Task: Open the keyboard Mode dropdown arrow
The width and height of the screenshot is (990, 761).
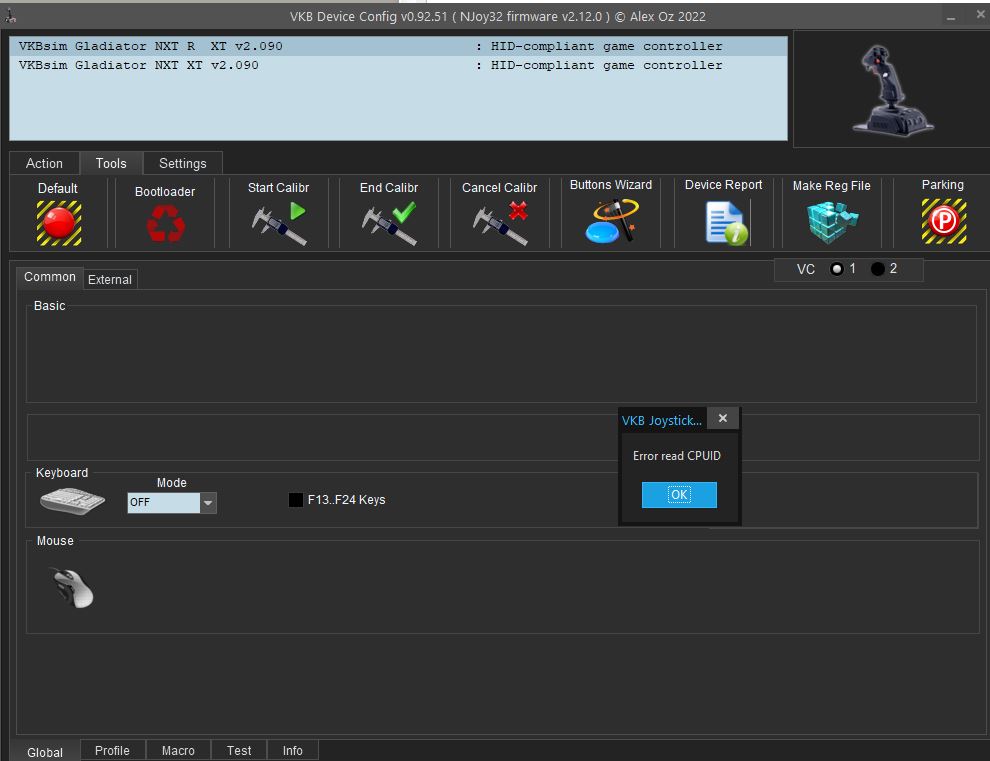Action: pyautogui.click(x=208, y=503)
